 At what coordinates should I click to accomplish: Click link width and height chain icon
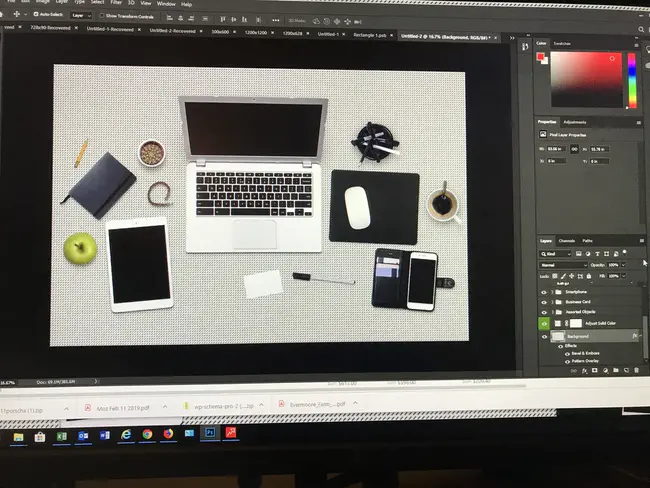(574, 149)
